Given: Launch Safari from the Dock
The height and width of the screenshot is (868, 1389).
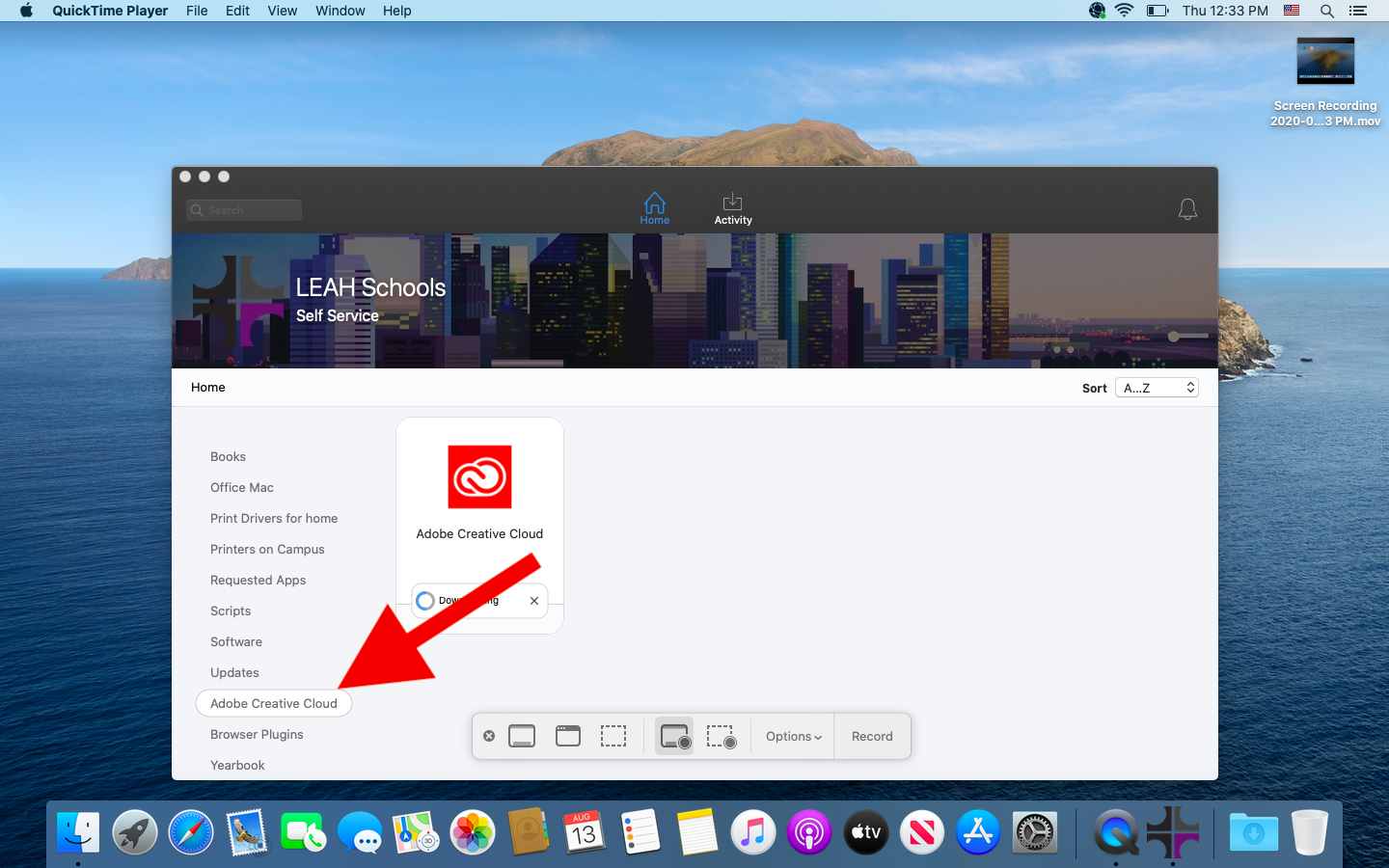Looking at the screenshot, I should point(191,832).
